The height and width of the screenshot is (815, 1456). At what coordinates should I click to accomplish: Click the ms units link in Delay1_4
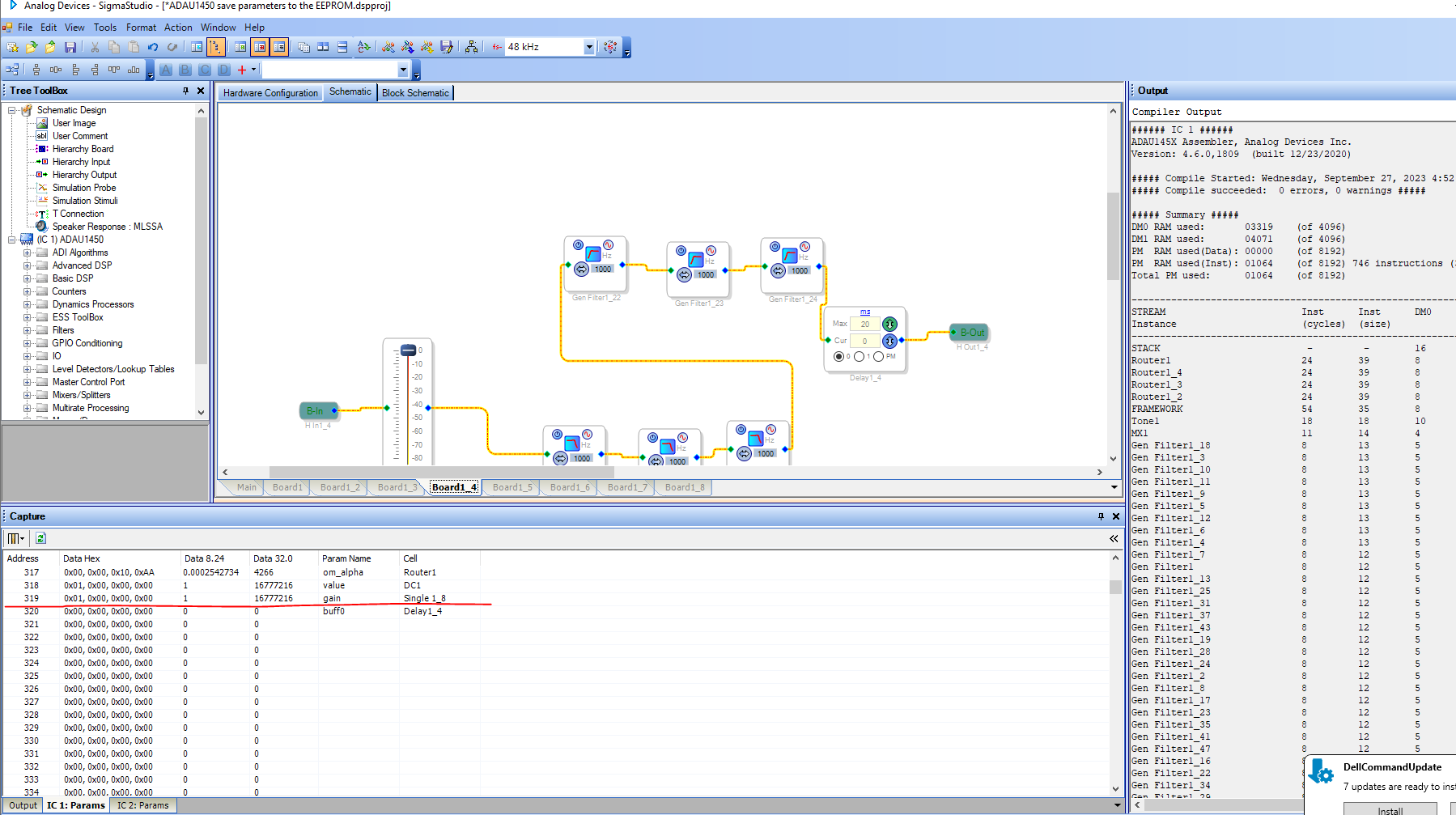[x=865, y=312]
